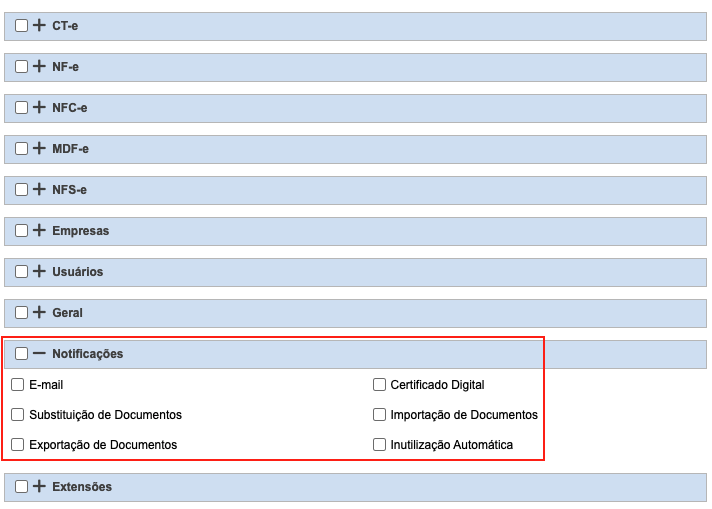Collapse the Notificações section minus icon
Viewport: 712px width, 509px height.
pyautogui.click(x=40, y=354)
